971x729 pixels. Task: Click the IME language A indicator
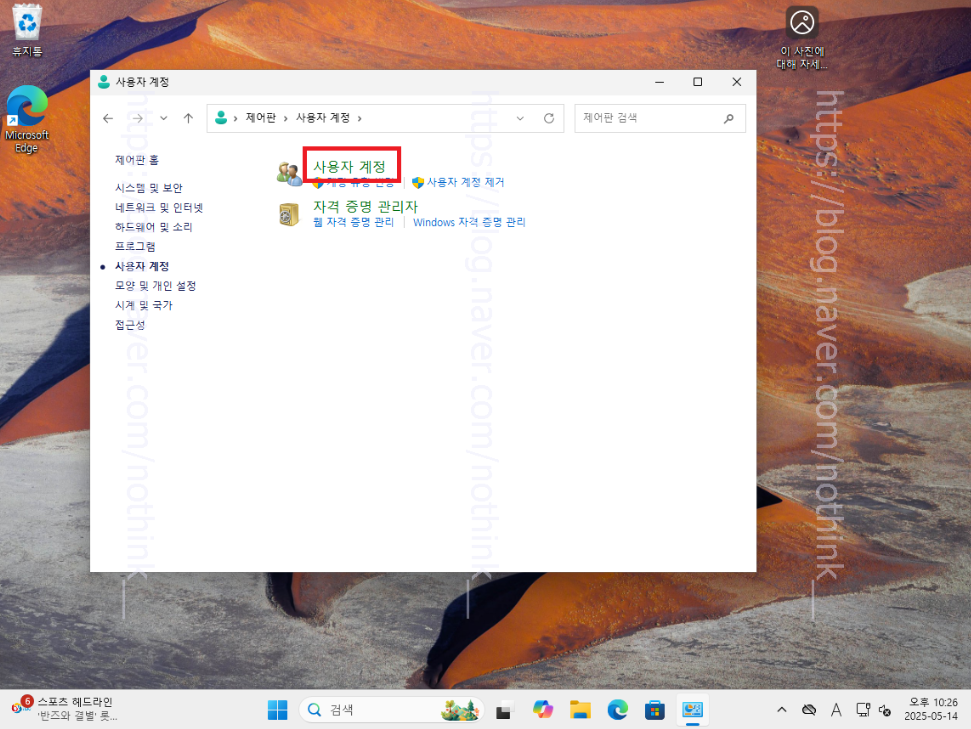[x=836, y=710]
